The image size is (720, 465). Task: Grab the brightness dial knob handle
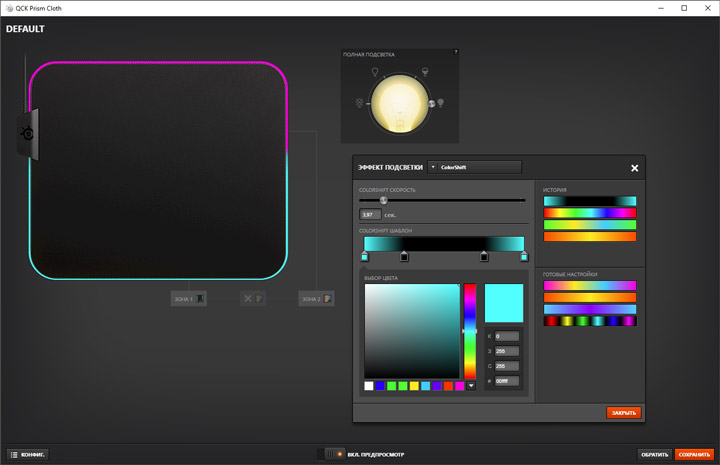432,104
